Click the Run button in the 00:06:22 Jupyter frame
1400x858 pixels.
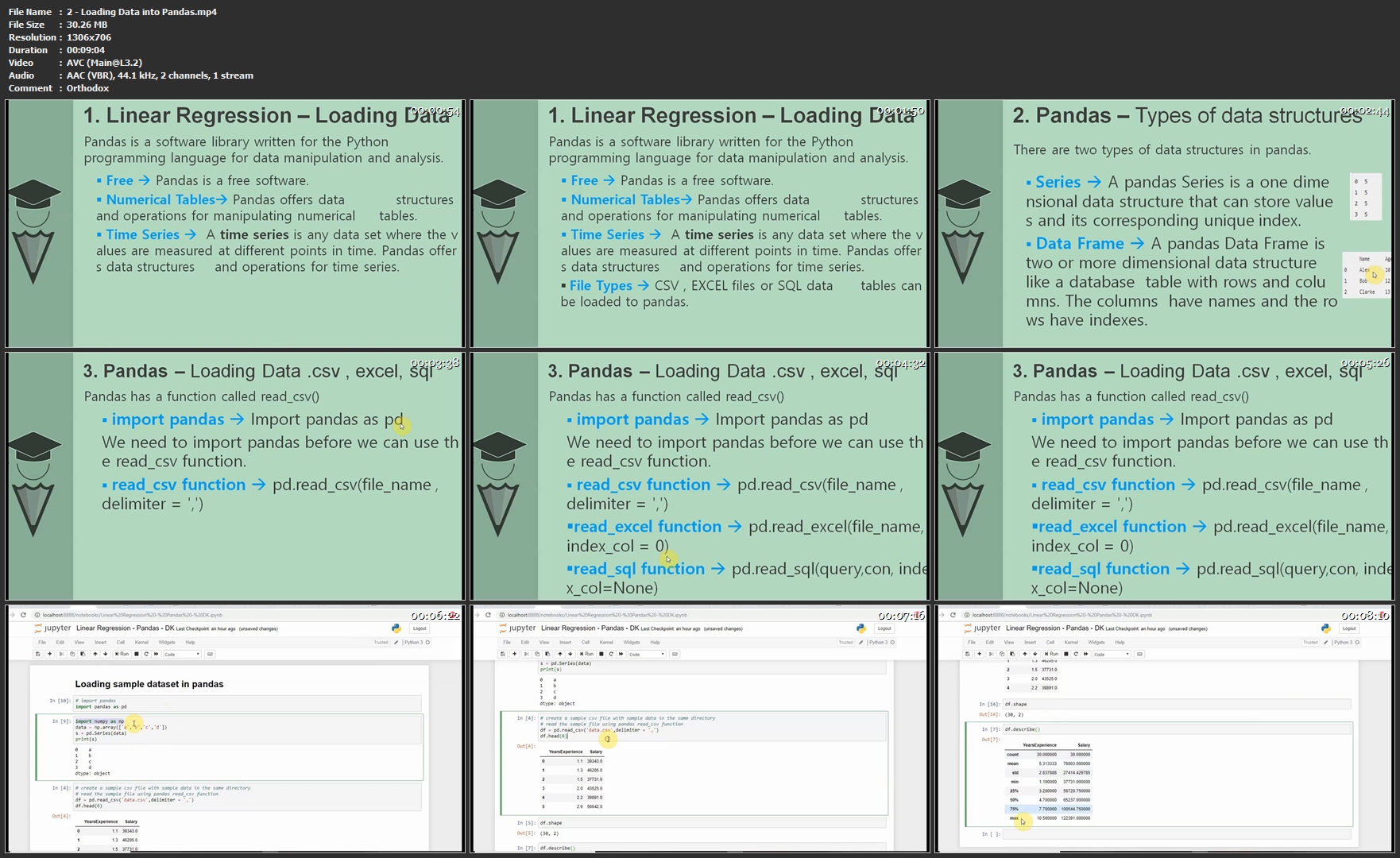122,654
